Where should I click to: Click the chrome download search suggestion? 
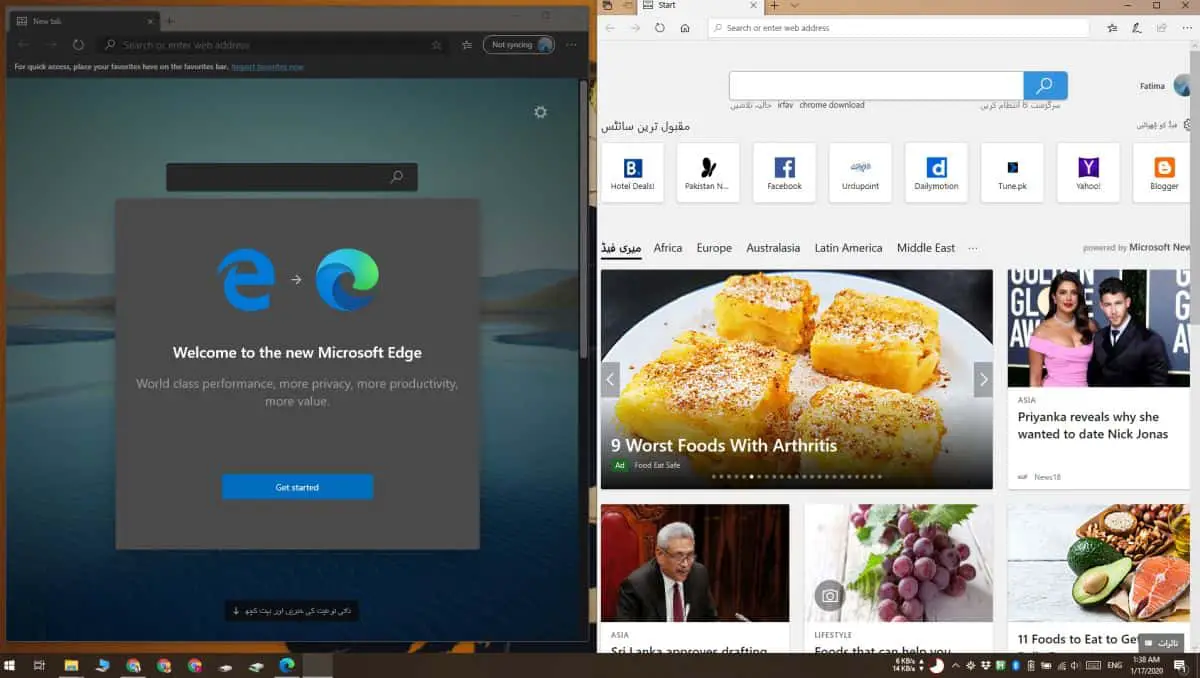coord(832,106)
